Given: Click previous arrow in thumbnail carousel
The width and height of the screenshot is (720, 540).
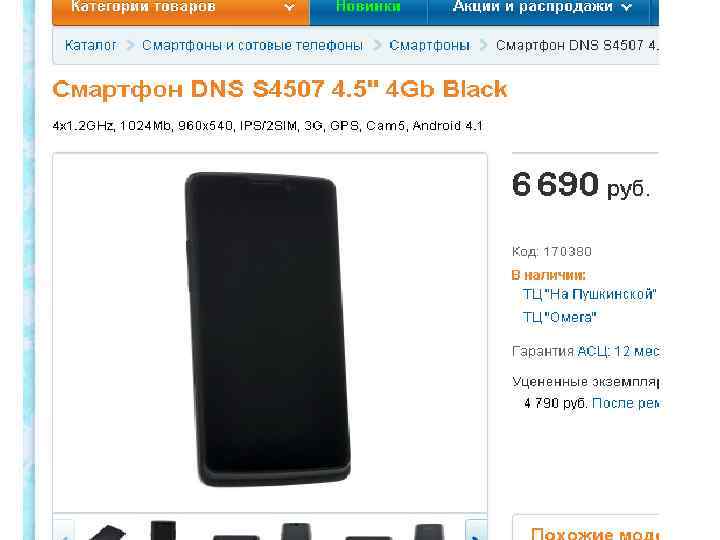Looking at the screenshot, I should 64,531.
